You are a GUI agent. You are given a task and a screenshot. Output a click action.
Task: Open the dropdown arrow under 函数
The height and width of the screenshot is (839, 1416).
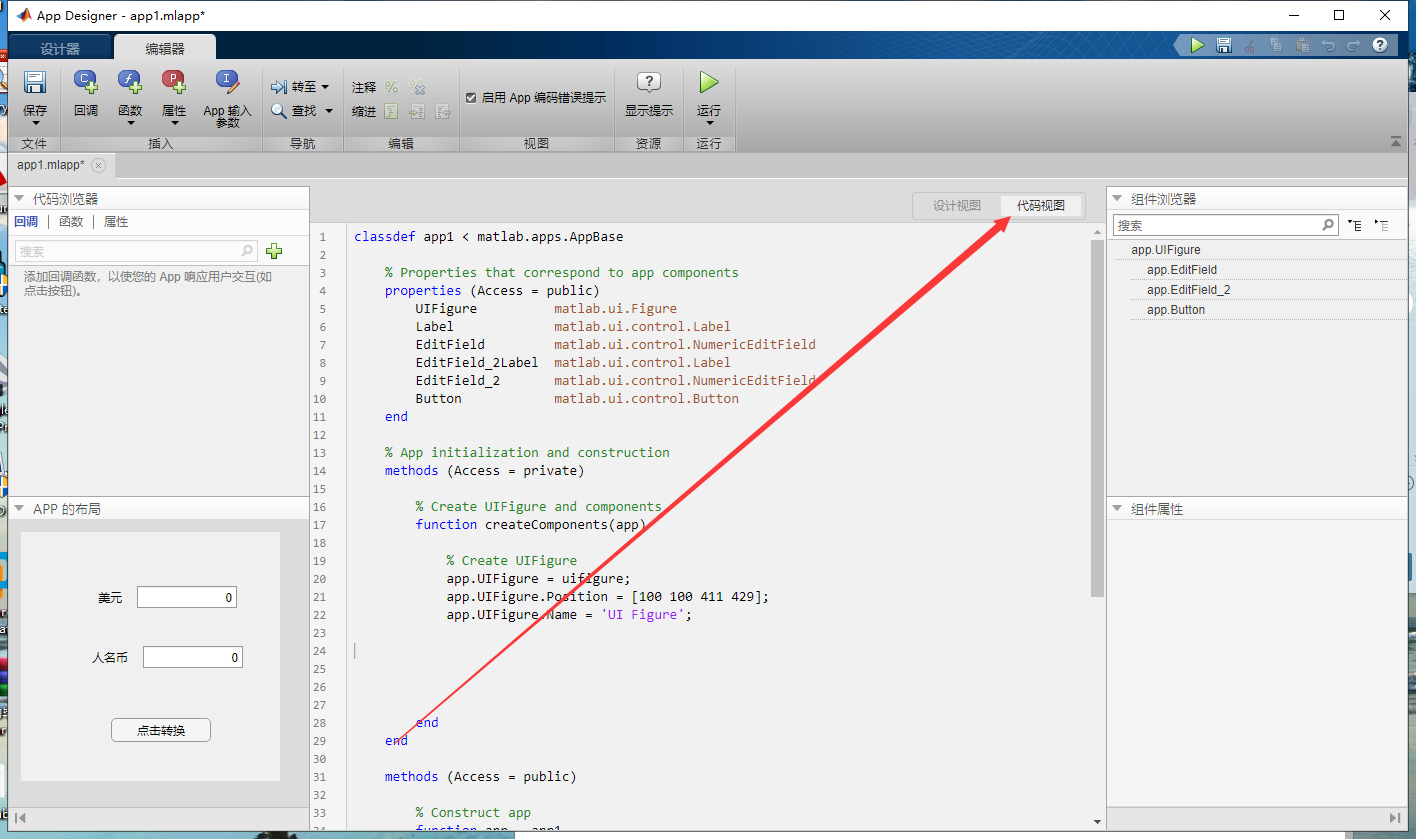pyautogui.click(x=130, y=124)
